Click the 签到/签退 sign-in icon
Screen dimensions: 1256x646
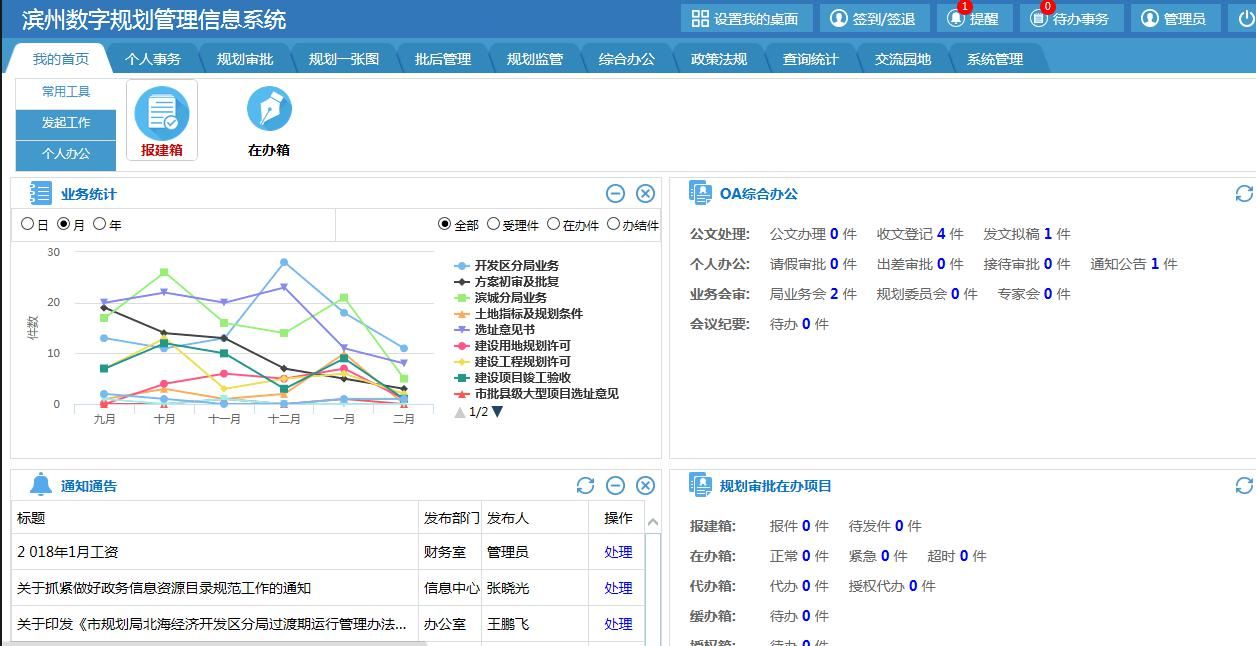tap(873, 18)
